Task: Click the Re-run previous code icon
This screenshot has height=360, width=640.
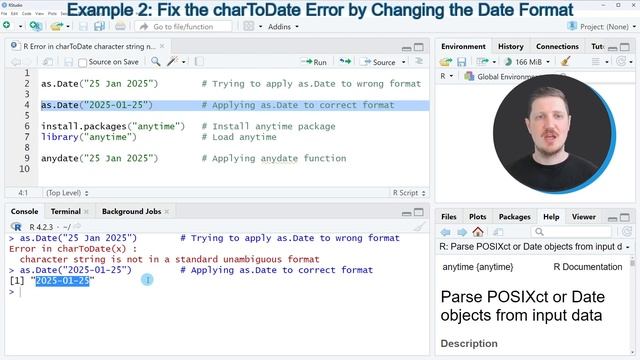Action: click(x=345, y=62)
